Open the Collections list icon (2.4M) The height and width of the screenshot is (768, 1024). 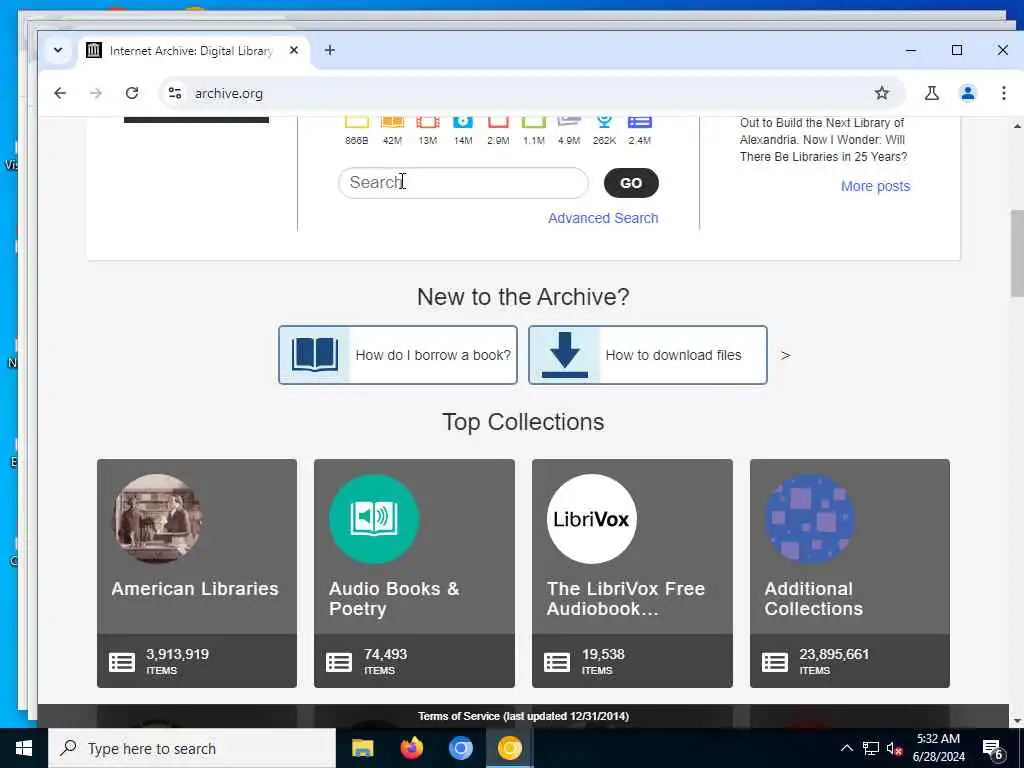[x=639, y=122]
